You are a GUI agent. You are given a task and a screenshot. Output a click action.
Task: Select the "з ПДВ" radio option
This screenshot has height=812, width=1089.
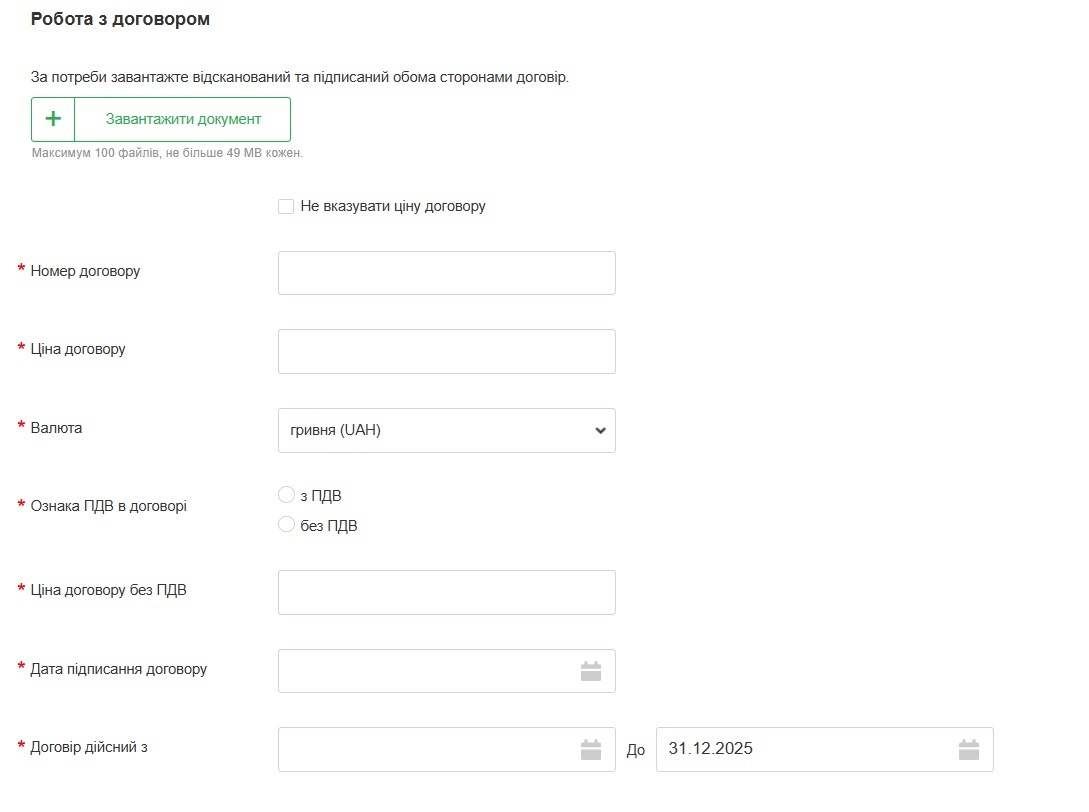pos(286,495)
